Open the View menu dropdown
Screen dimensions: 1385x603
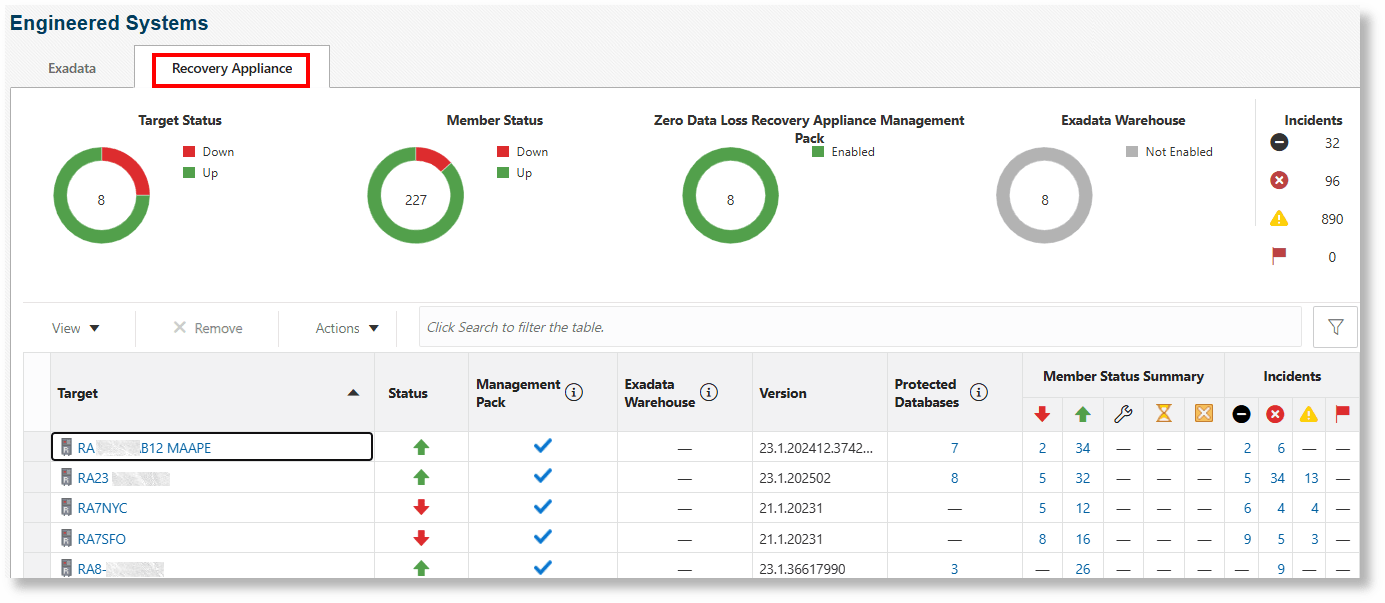[76, 328]
